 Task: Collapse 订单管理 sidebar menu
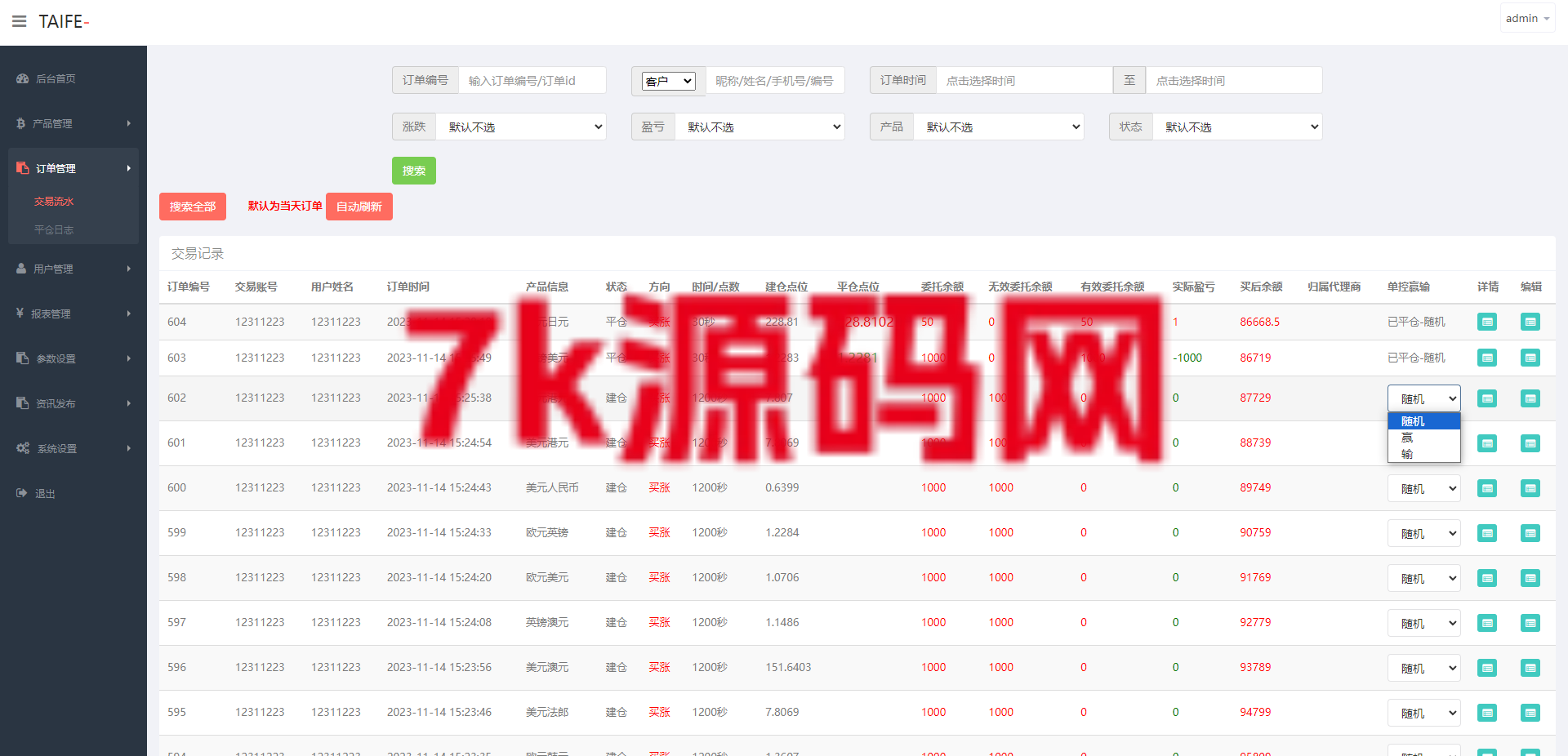click(73, 168)
